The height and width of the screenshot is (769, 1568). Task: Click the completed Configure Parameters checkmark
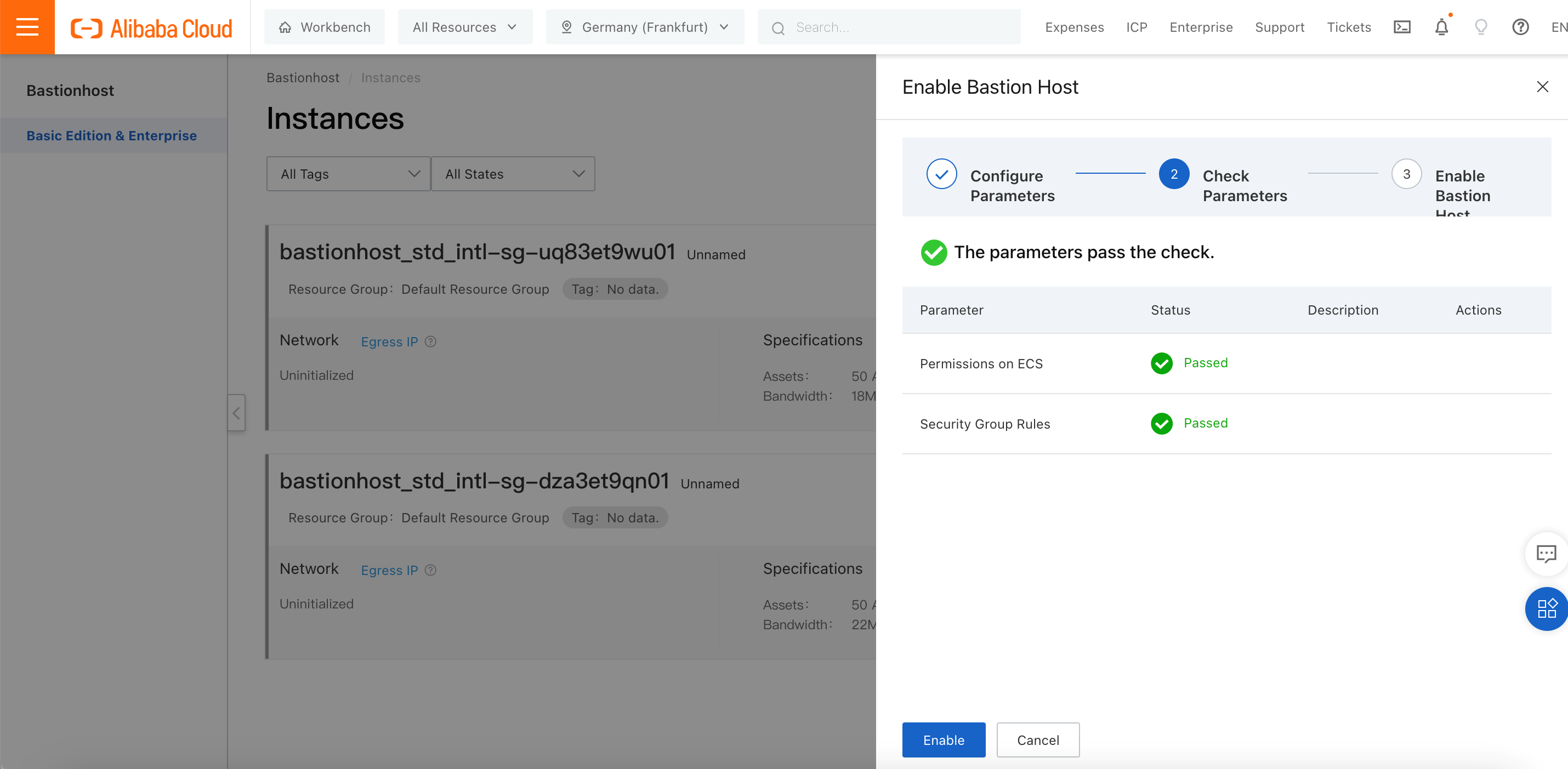[941, 174]
